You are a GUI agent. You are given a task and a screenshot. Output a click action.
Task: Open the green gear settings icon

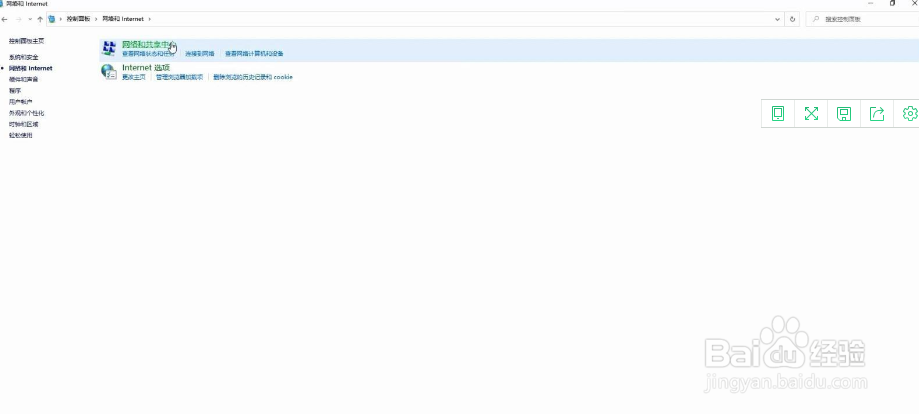coord(910,113)
